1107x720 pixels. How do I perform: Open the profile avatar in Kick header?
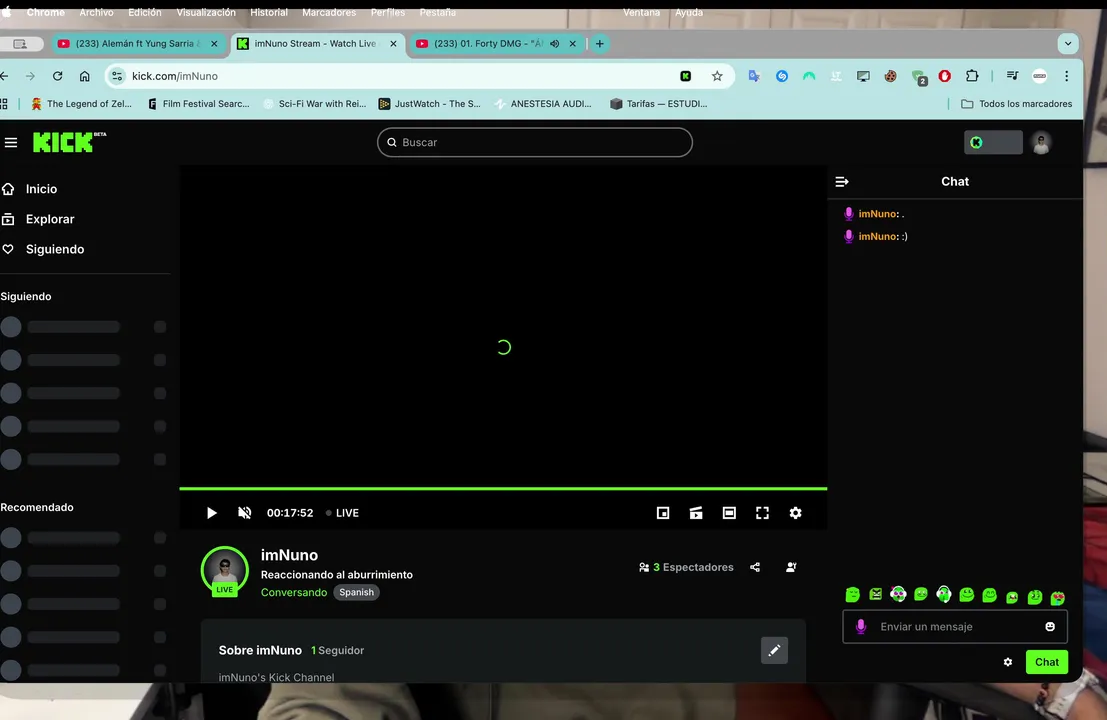pyautogui.click(x=1041, y=143)
